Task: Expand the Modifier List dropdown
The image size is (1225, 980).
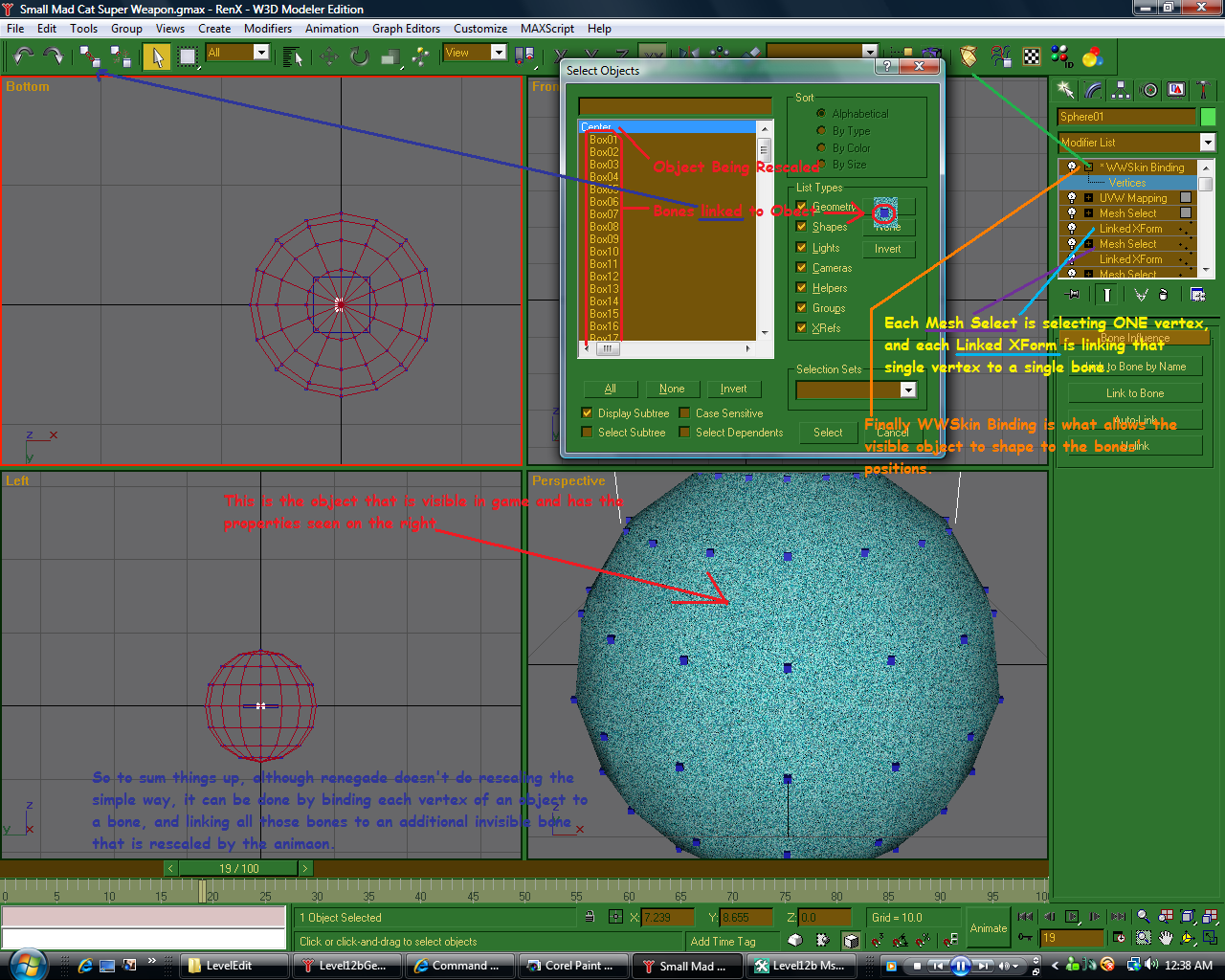Action: coord(1207,143)
